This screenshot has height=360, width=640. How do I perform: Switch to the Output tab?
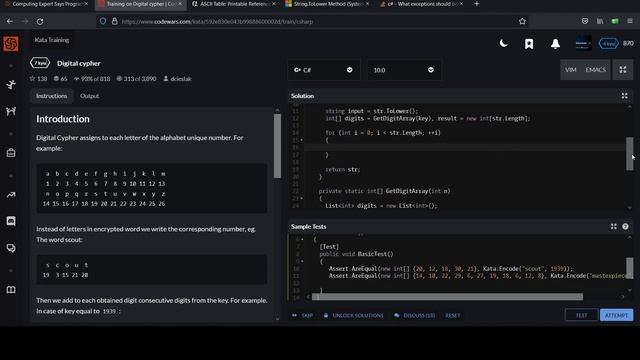(x=89, y=96)
